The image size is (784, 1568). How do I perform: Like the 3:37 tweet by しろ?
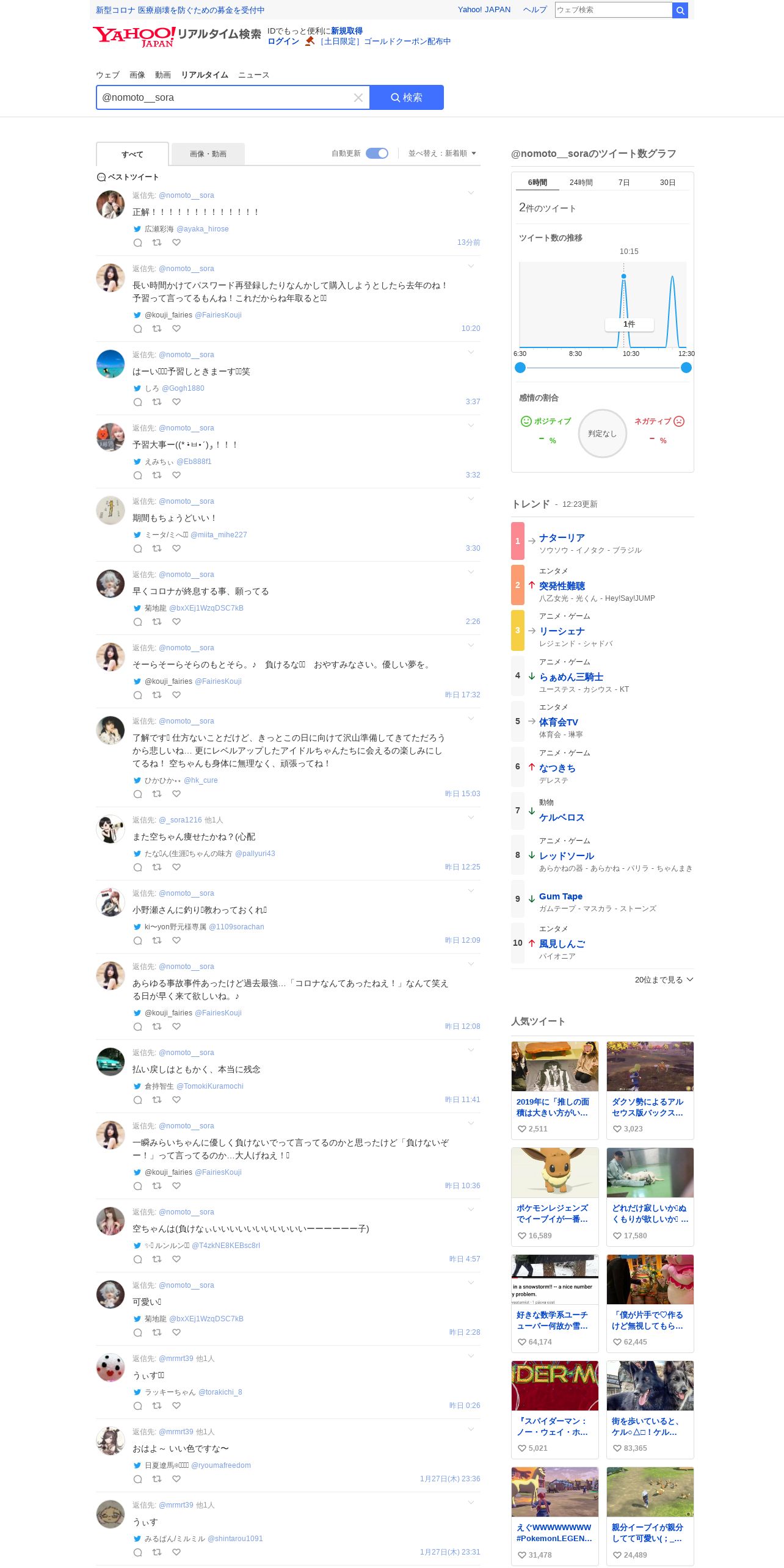click(176, 402)
